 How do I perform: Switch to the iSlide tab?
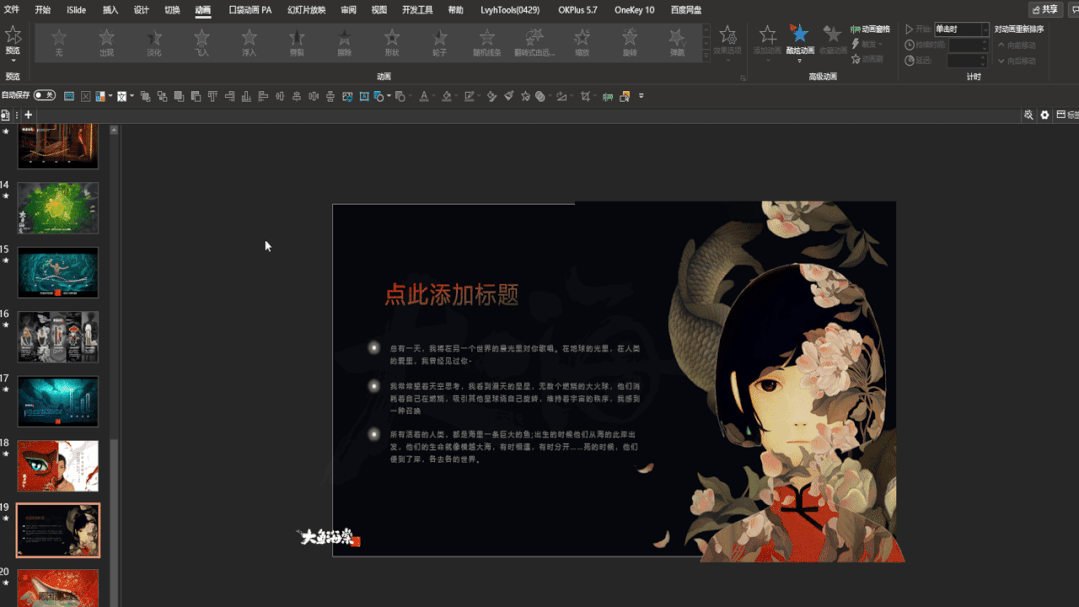click(x=76, y=10)
